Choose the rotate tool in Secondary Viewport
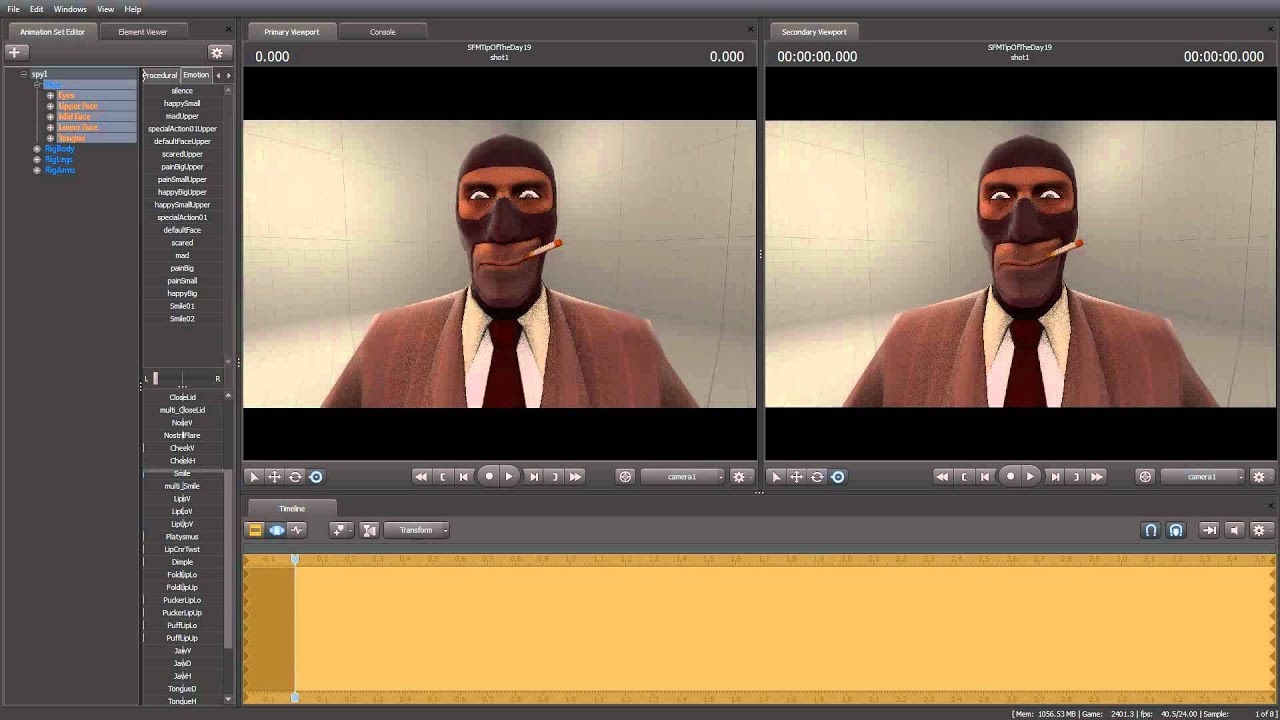Image resolution: width=1280 pixels, height=720 pixels. click(817, 477)
